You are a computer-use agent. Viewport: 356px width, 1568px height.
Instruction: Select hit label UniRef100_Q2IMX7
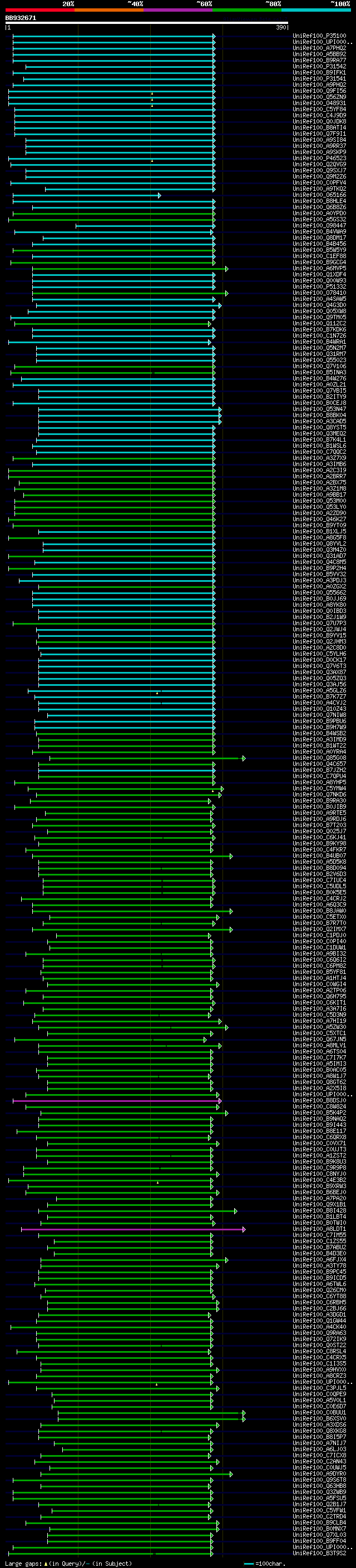click(319, 929)
